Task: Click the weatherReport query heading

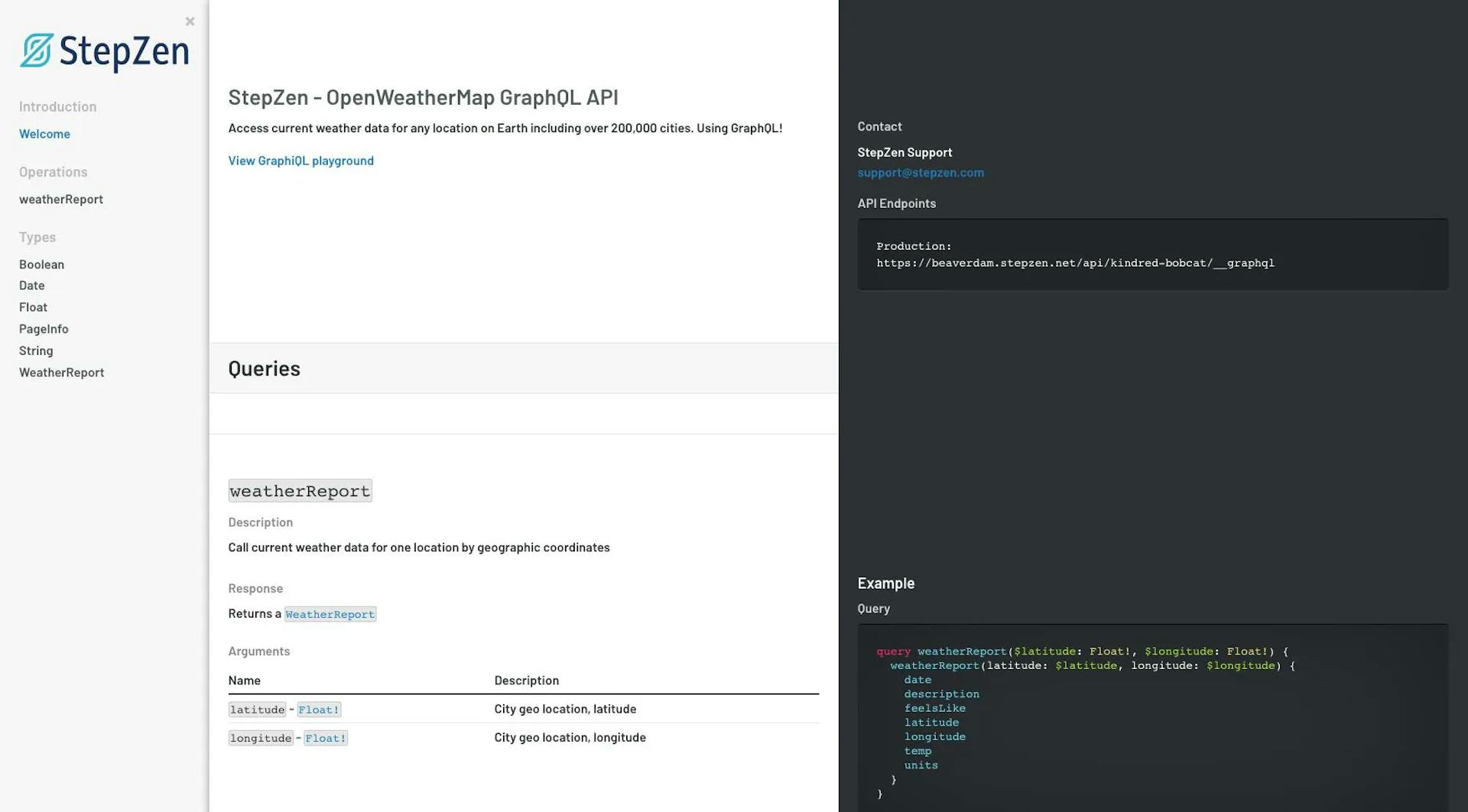Action: click(300, 490)
